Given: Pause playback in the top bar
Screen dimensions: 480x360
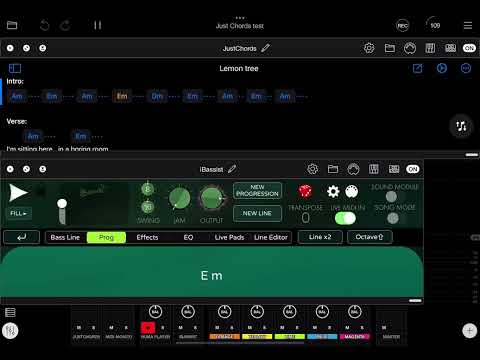Looking at the screenshot, I should pyautogui.click(x=97, y=25).
